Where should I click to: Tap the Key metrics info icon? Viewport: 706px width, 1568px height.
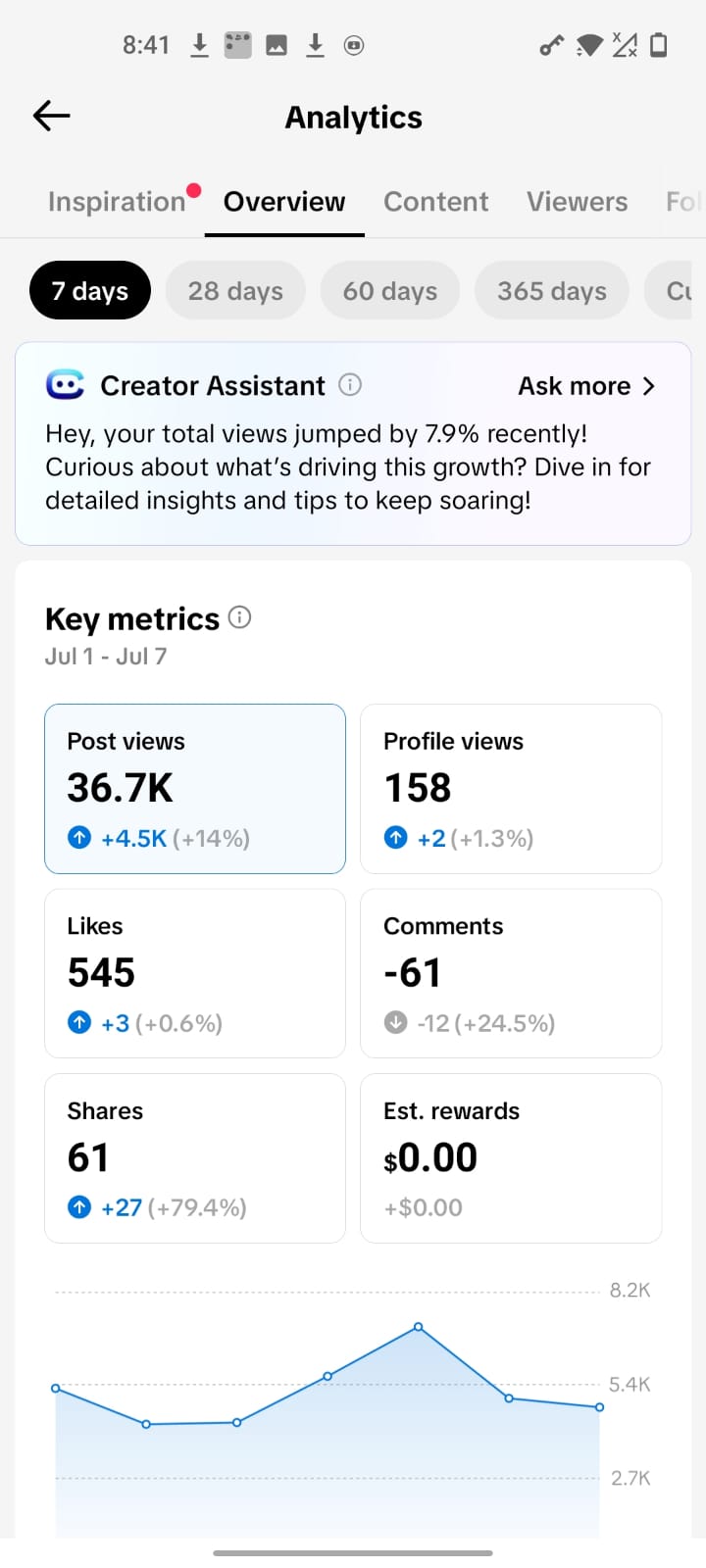click(x=239, y=617)
